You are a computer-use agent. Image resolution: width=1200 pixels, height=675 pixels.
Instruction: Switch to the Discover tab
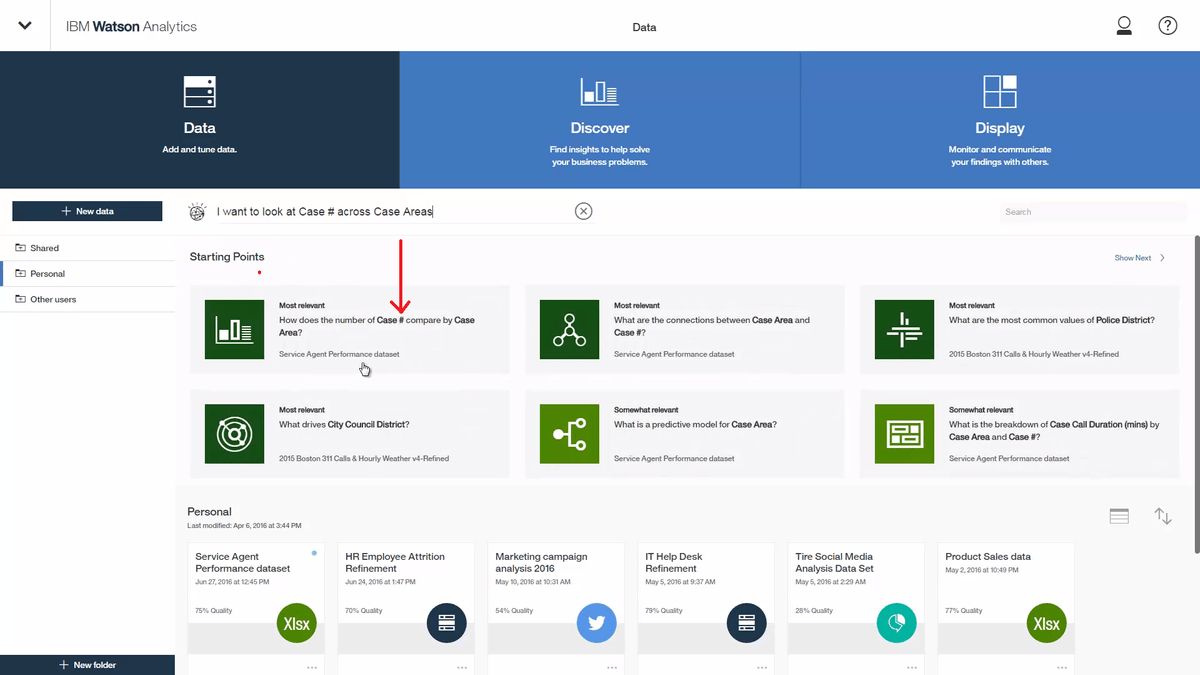click(600, 119)
